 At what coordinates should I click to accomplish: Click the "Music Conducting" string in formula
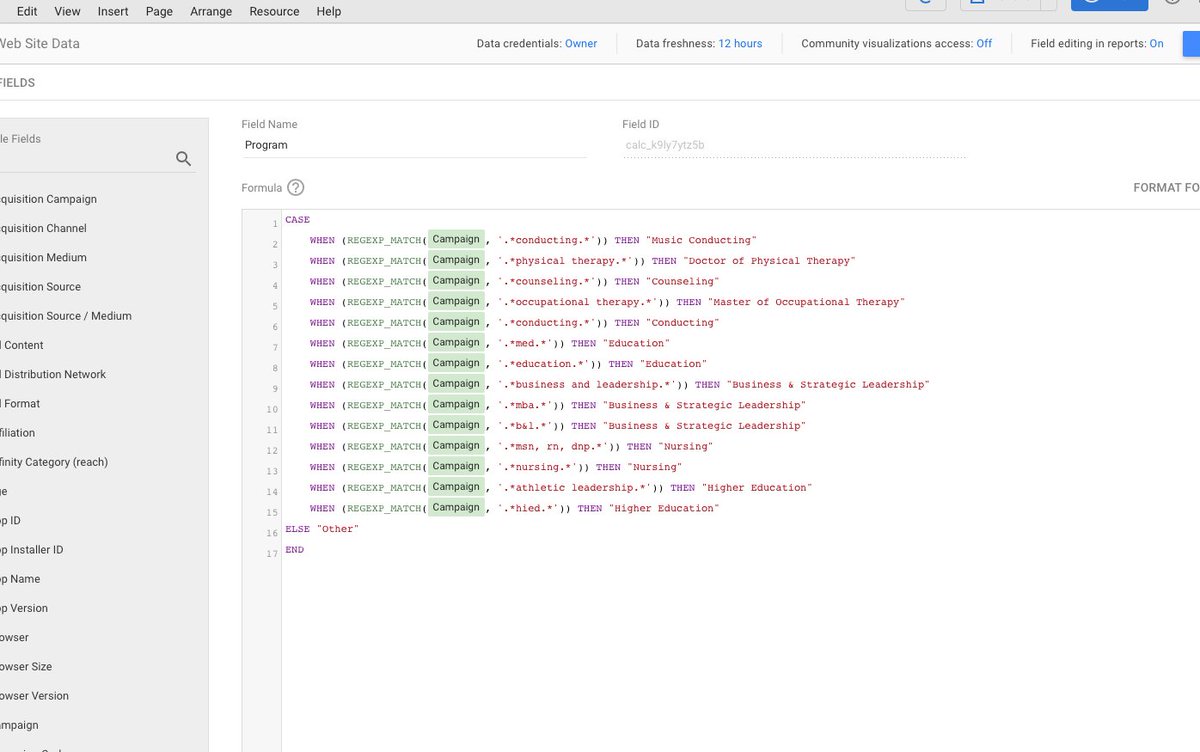(x=701, y=240)
